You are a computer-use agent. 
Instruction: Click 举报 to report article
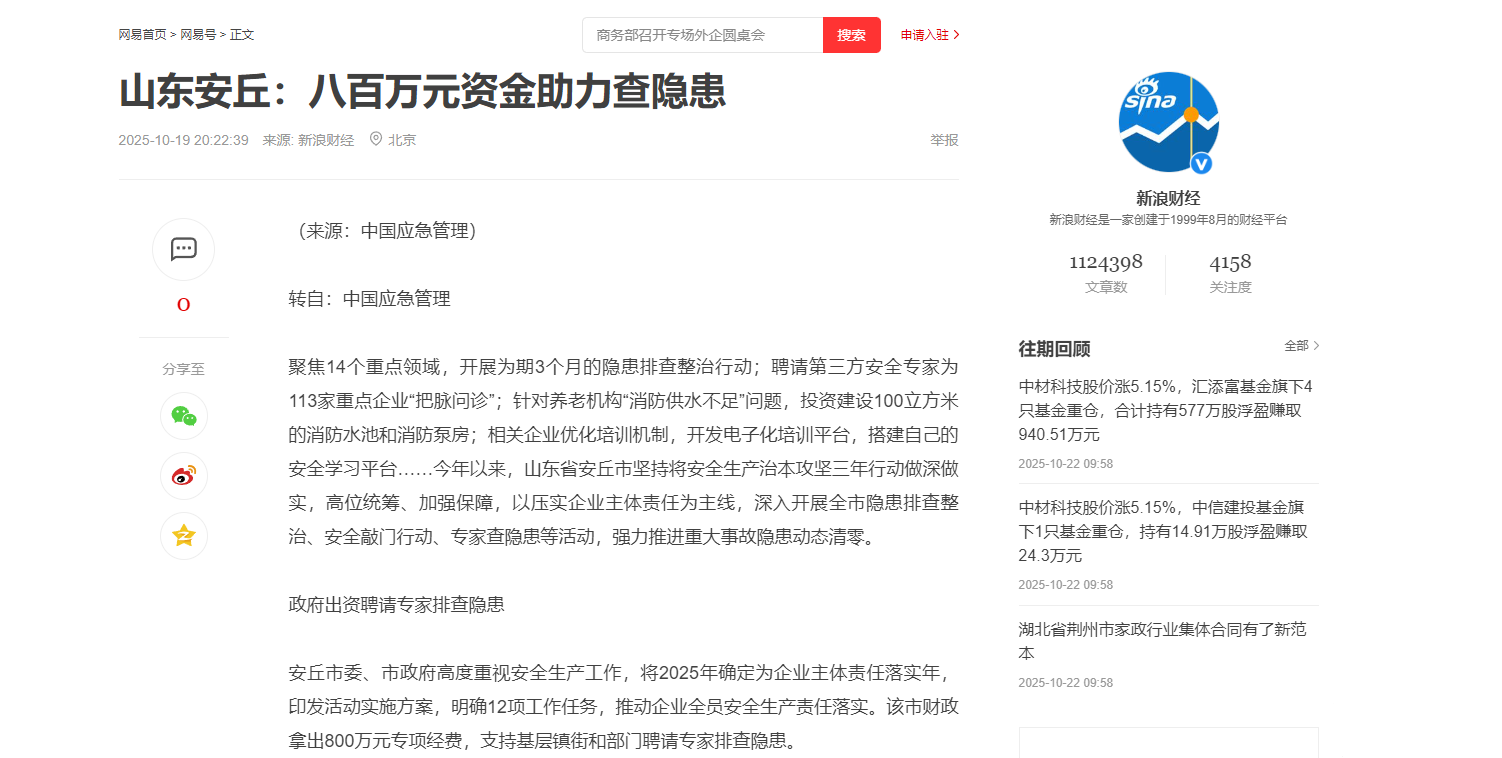(x=944, y=140)
